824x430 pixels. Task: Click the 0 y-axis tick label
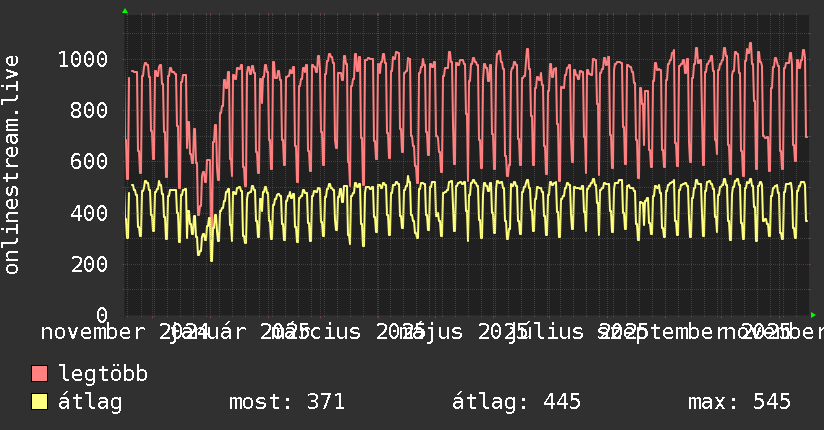click(x=101, y=315)
